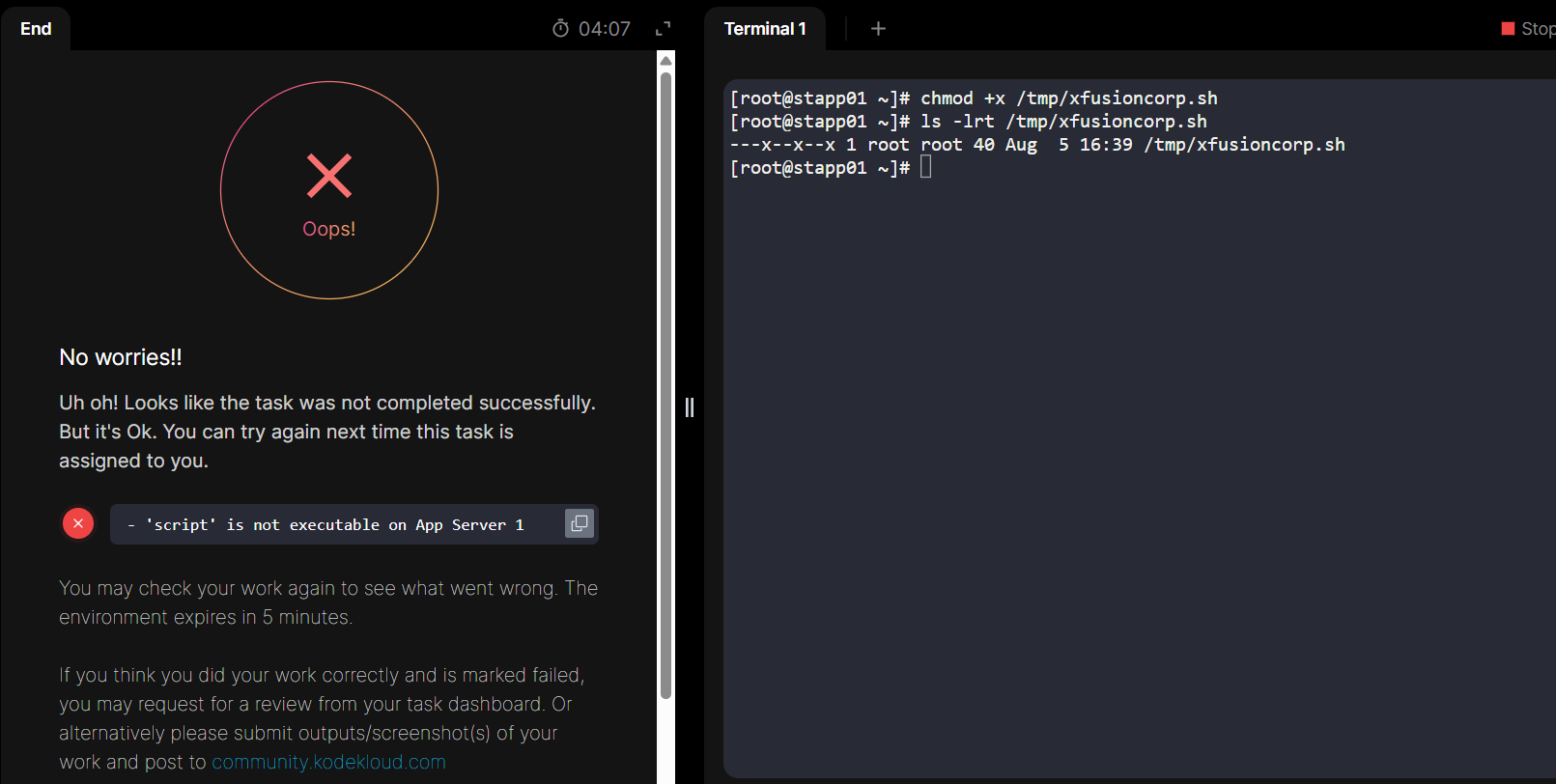Click the large red X in the Oops circle
Viewport: 1556px width, 784px height.
(x=329, y=176)
